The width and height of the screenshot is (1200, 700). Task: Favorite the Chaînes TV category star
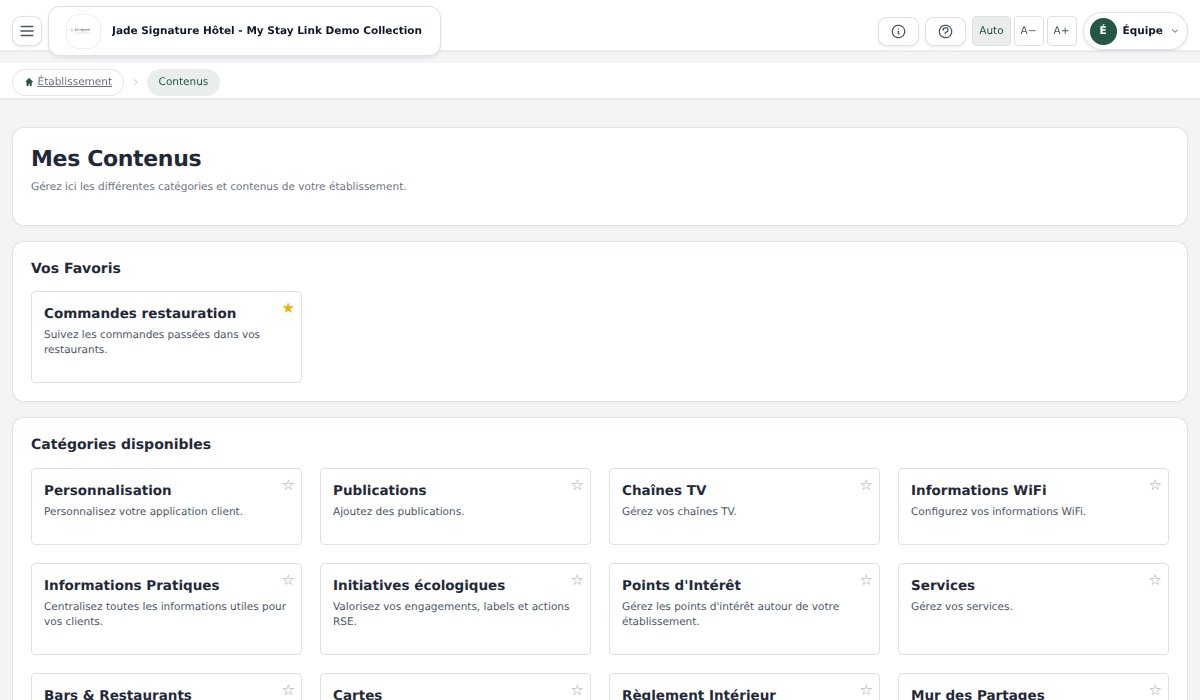[866, 485]
